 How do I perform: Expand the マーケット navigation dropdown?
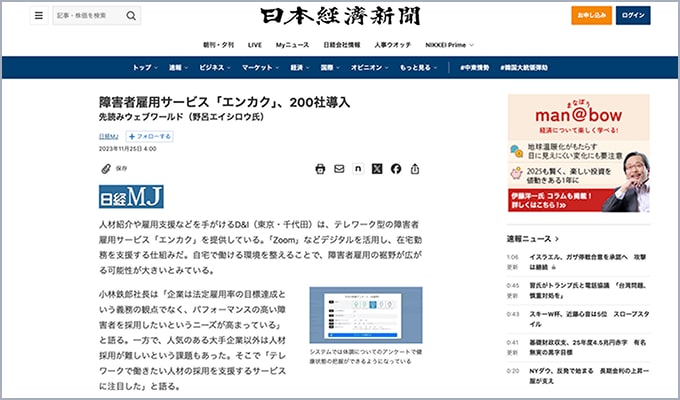coord(260,68)
